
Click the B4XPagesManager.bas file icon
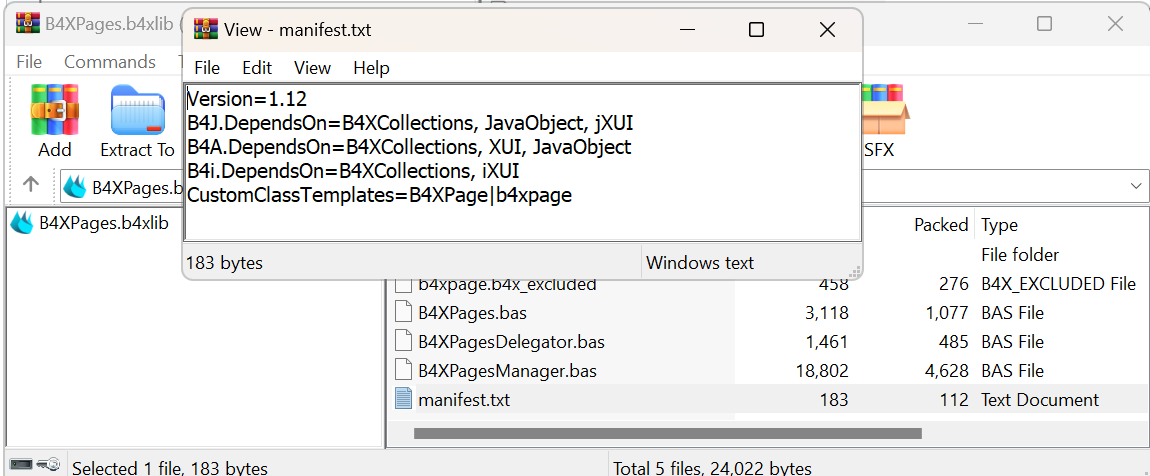point(403,370)
